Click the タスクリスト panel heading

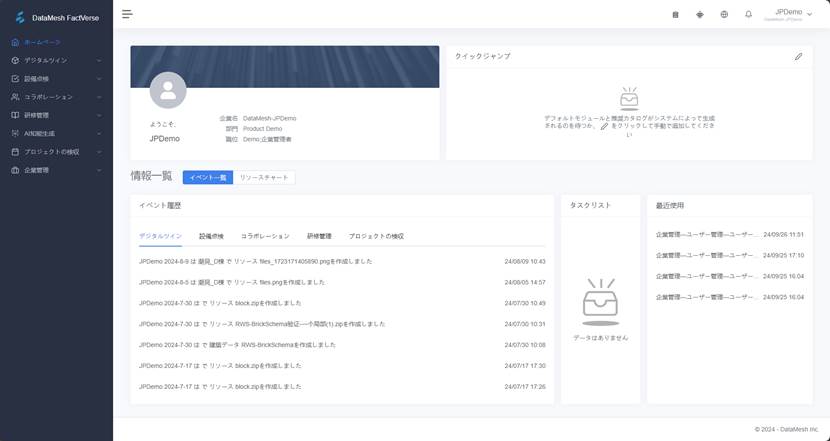coord(590,205)
